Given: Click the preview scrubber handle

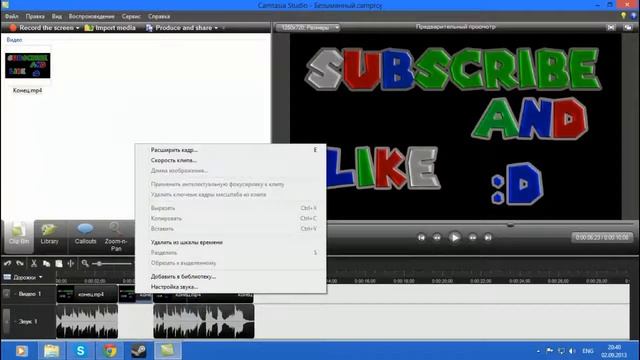Looking at the screenshot, I should [x=510, y=225].
